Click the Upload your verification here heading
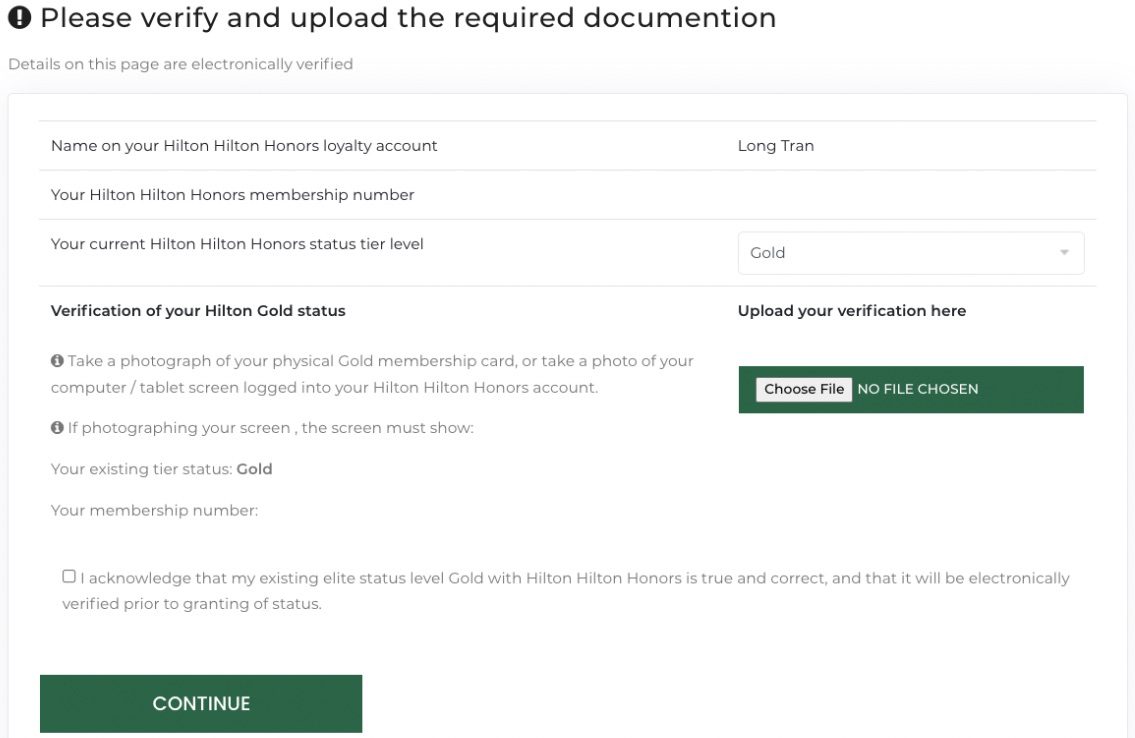 (852, 310)
